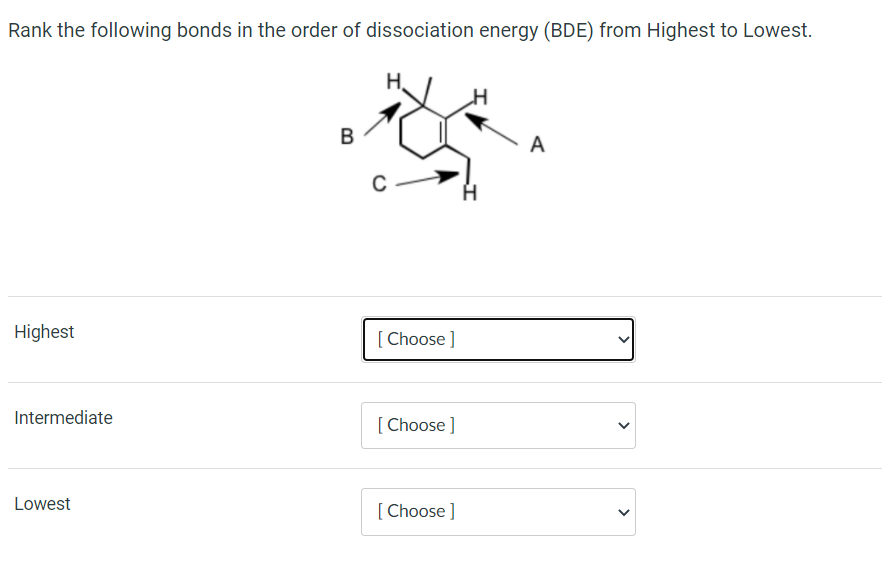Screen dimensions: 882x563
Task: Click the Intermediate row label
Action: (x=63, y=418)
